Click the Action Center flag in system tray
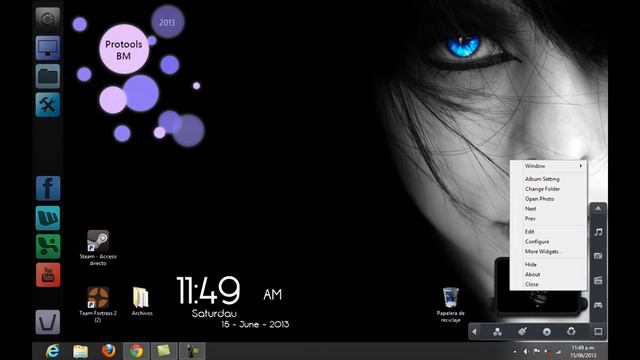The width and height of the screenshot is (640, 360). point(537,351)
